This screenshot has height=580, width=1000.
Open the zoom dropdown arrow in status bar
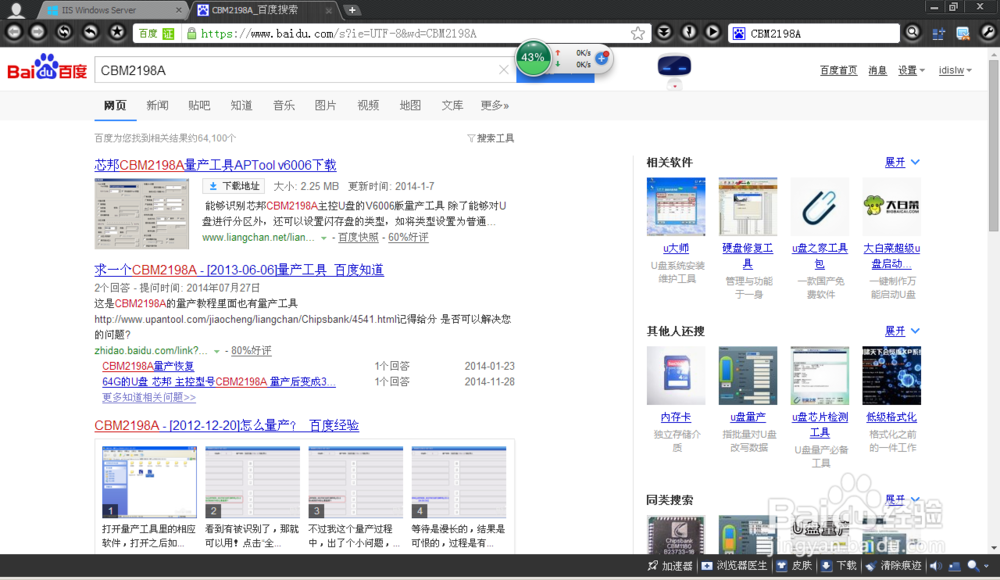[987, 566]
